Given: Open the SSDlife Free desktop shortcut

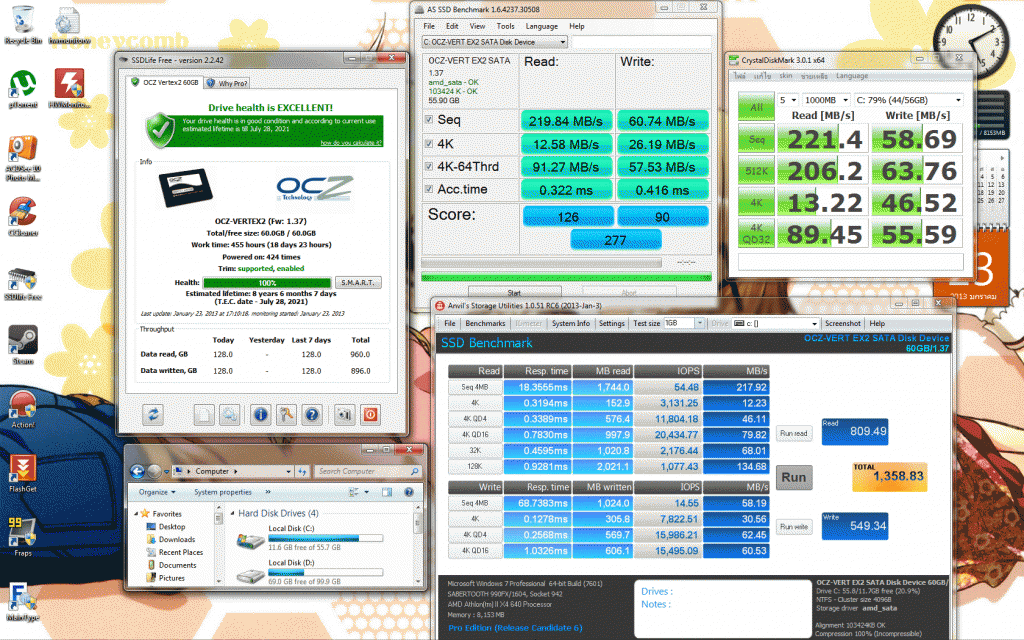Looking at the screenshot, I should click(23, 282).
